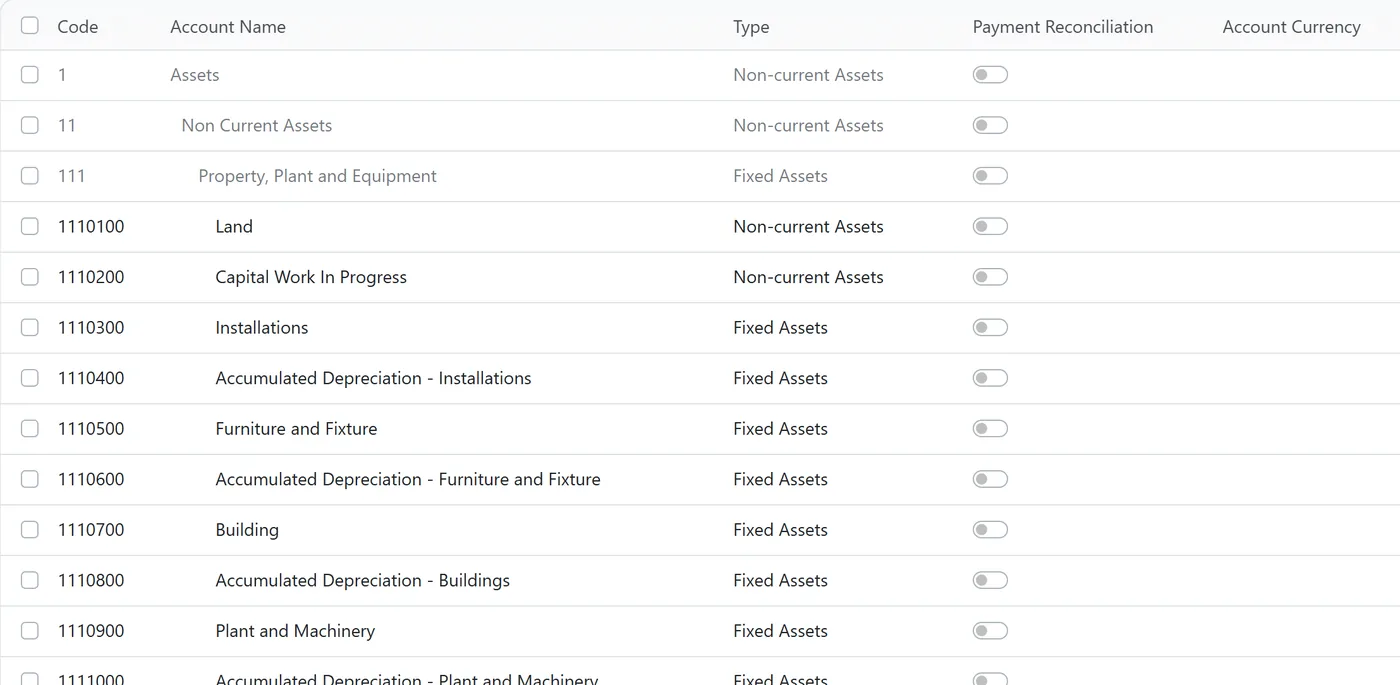Tick the Plant and Machinery row checkbox
Viewport: 1400px width, 685px height.
[x=30, y=630]
